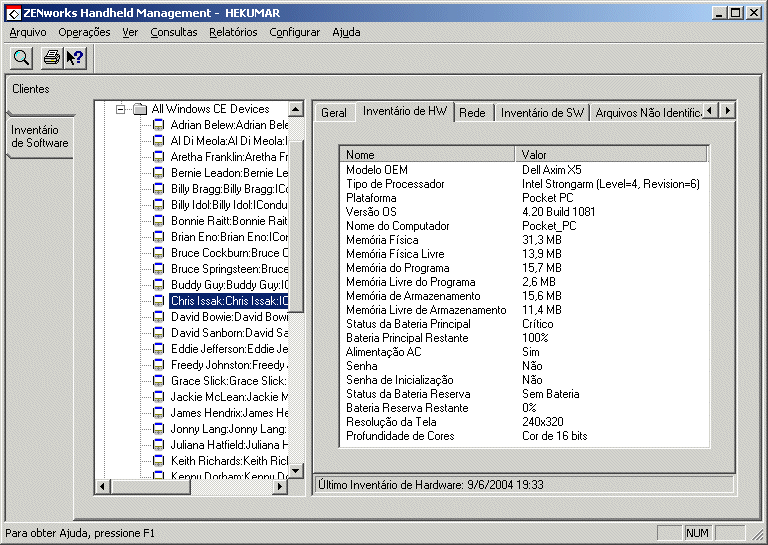Screen dimensions: 768x545
Task: Click the Status da Bateria Principal row
Action: click(524, 324)
